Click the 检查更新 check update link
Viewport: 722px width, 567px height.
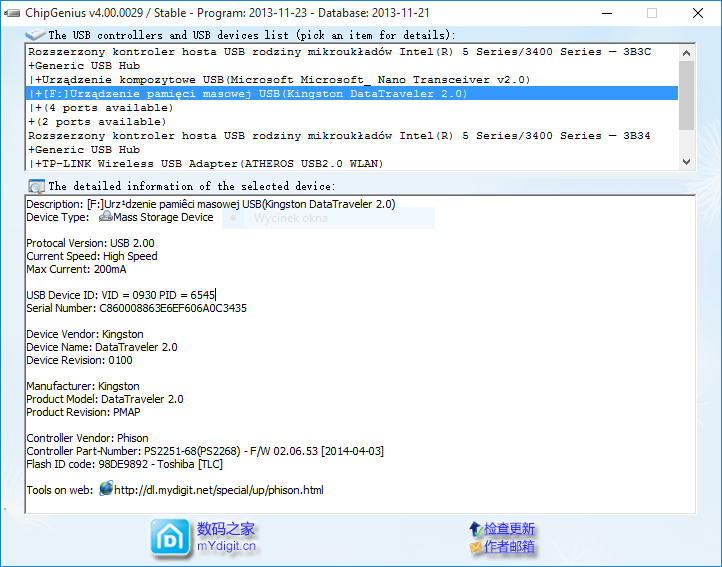pos(509,529)
